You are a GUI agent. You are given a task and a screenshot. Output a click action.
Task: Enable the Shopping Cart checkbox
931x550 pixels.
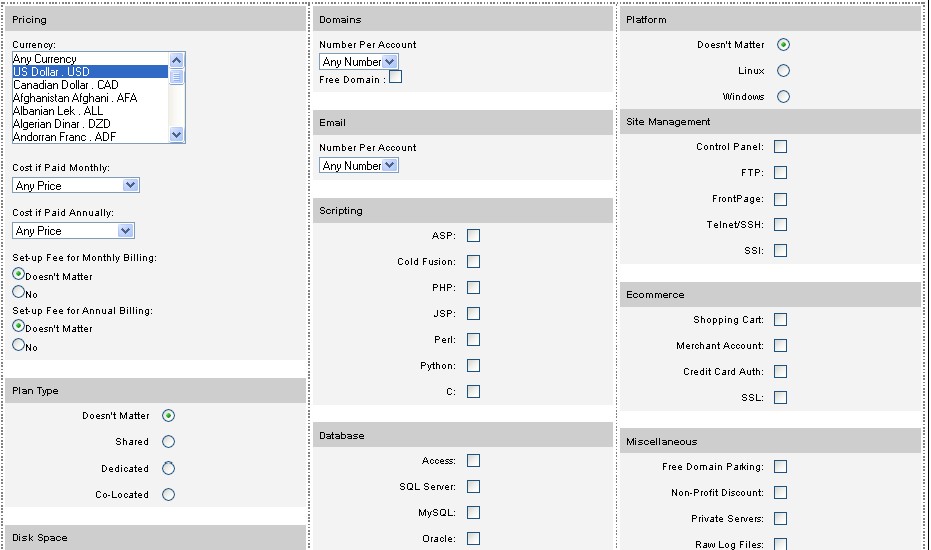(780, 320)
